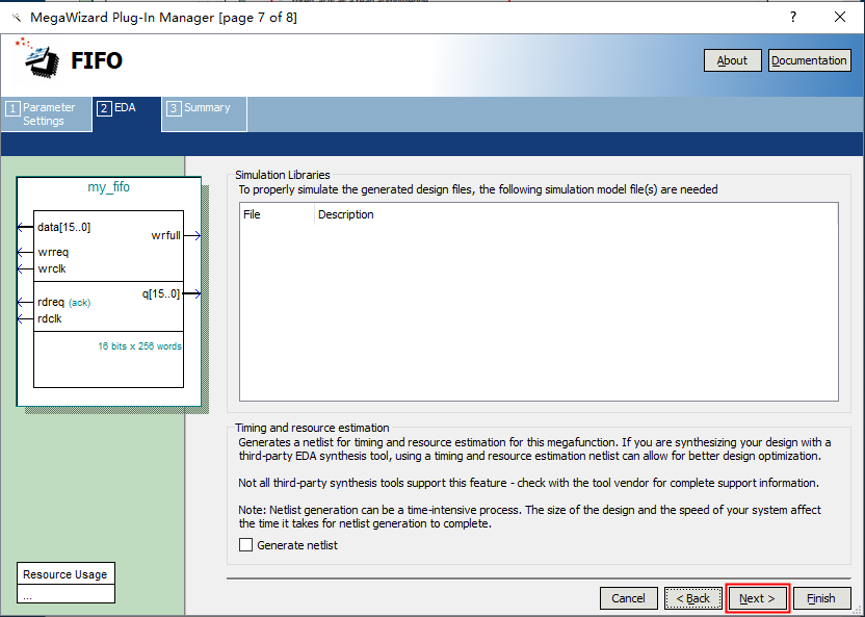Go back with the Back button
865x617 pixels.
(x=692, y=598)
